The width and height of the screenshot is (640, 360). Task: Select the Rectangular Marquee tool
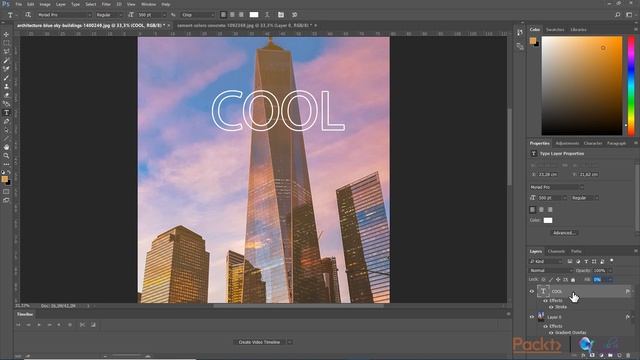6,43
